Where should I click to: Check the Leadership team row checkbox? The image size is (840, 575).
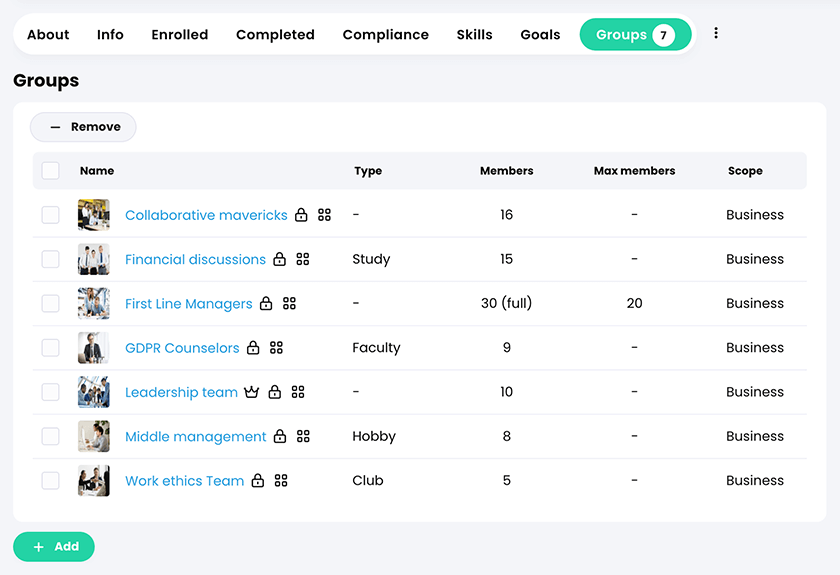pyautogui.click(x=50, y=392)
